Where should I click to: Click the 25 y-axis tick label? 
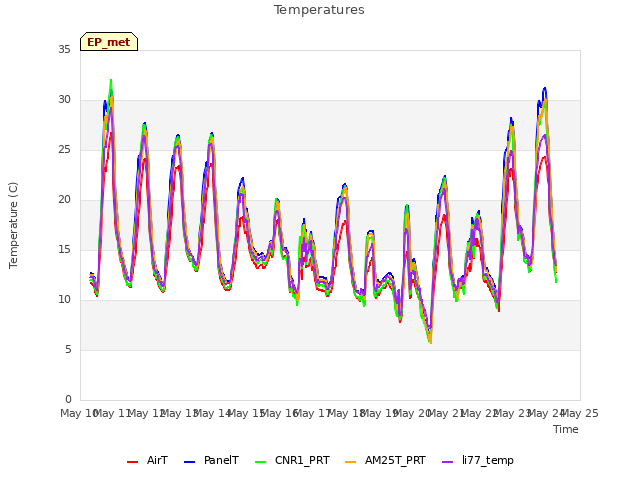tap(64, 149)
